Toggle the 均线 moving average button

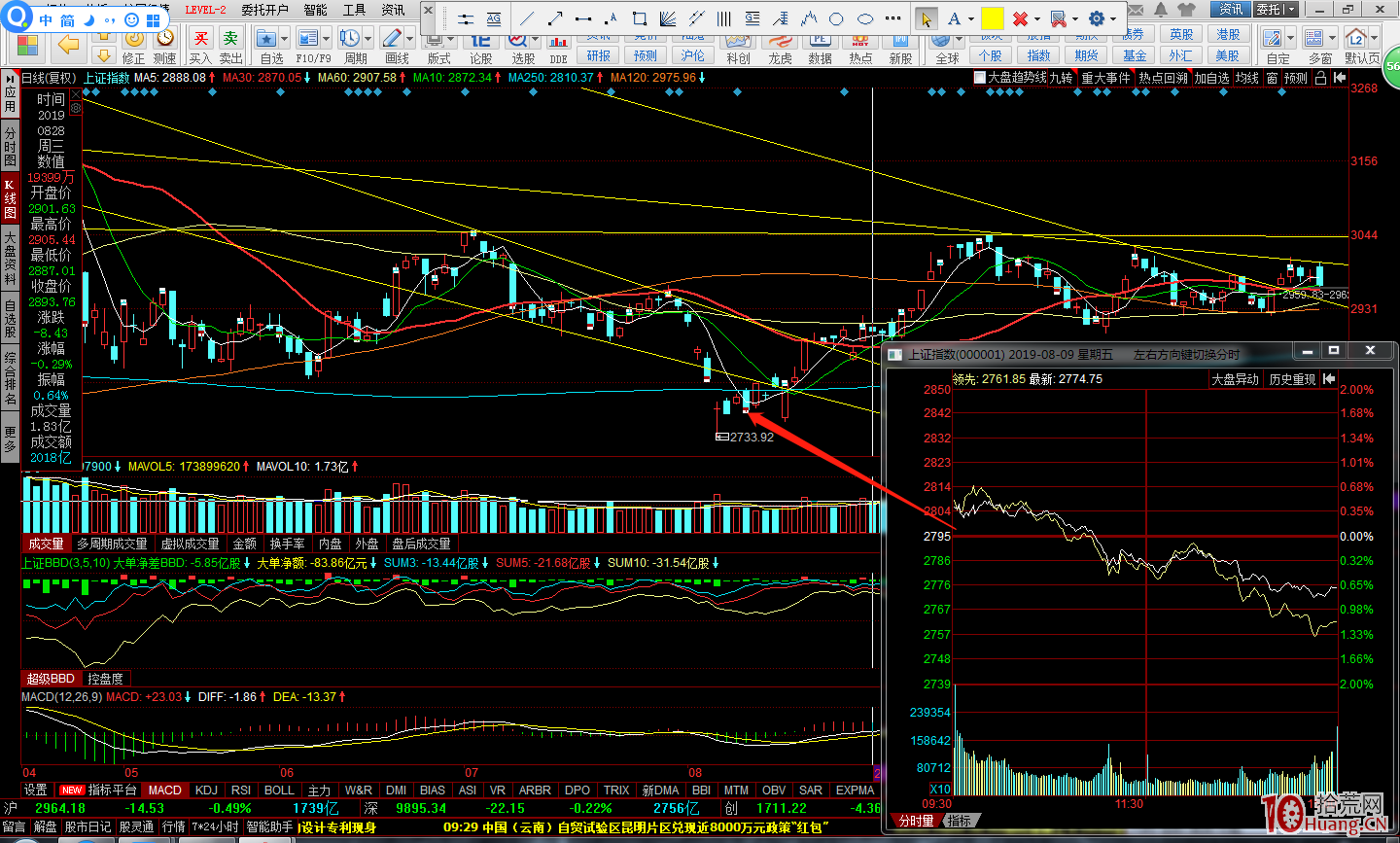[x=1247, y=78]
